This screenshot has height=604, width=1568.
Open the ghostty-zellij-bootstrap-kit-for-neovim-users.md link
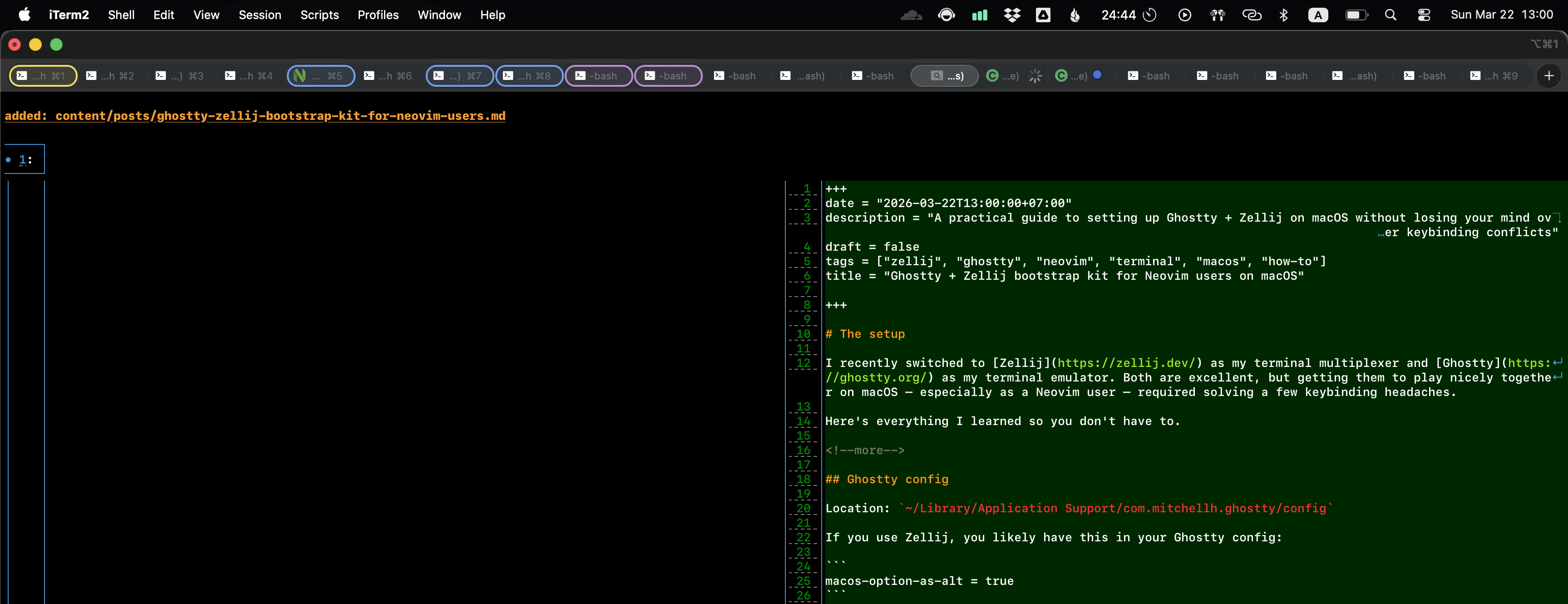(x=255, y=116)
